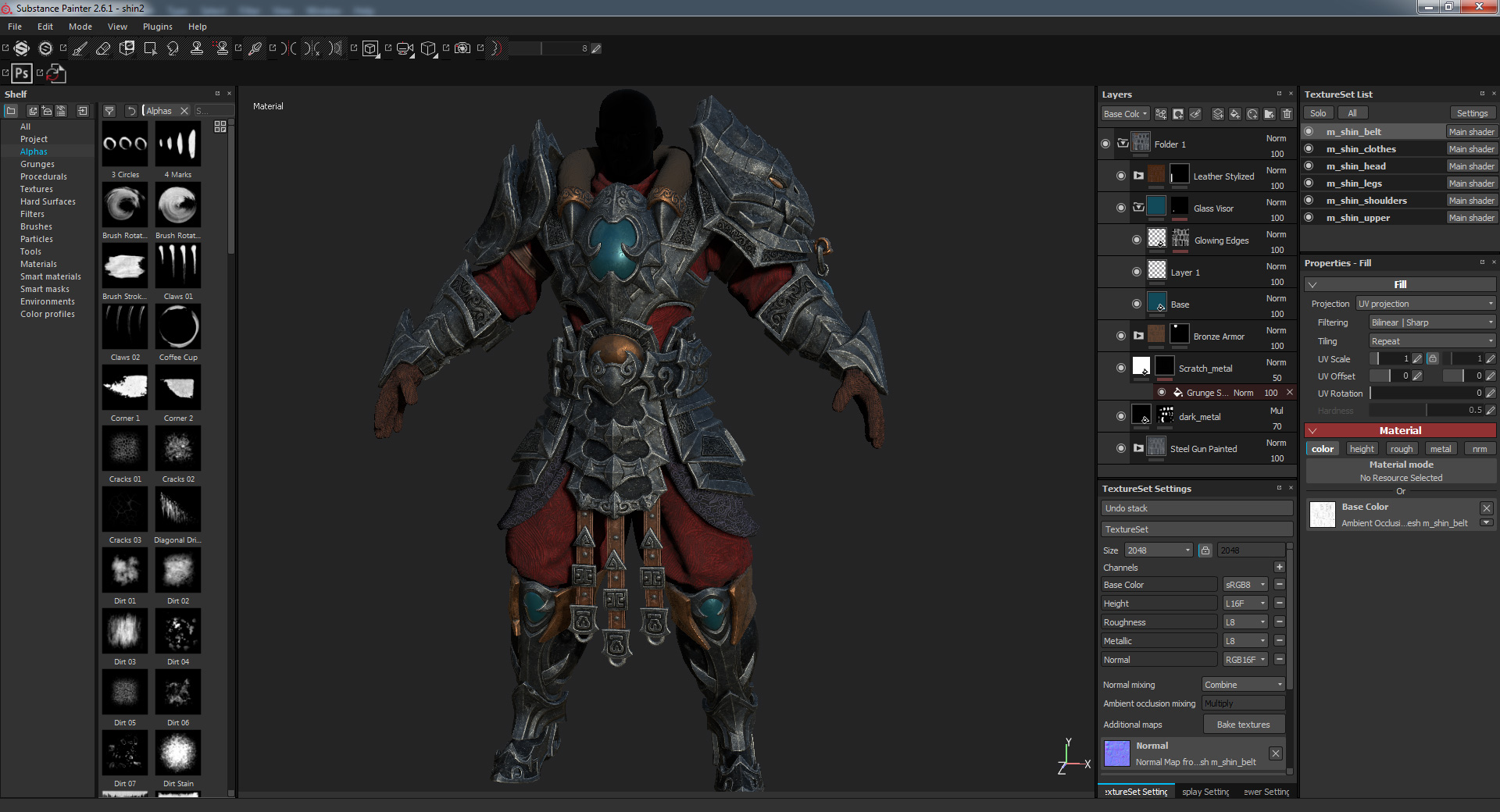1500x812 pixels.
Task: Open the Edit menu
Action: click(45, 27)
